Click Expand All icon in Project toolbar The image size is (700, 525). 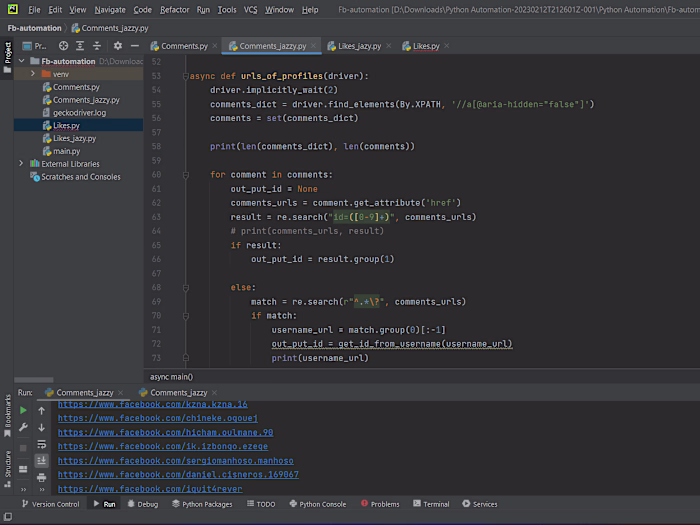80,46
